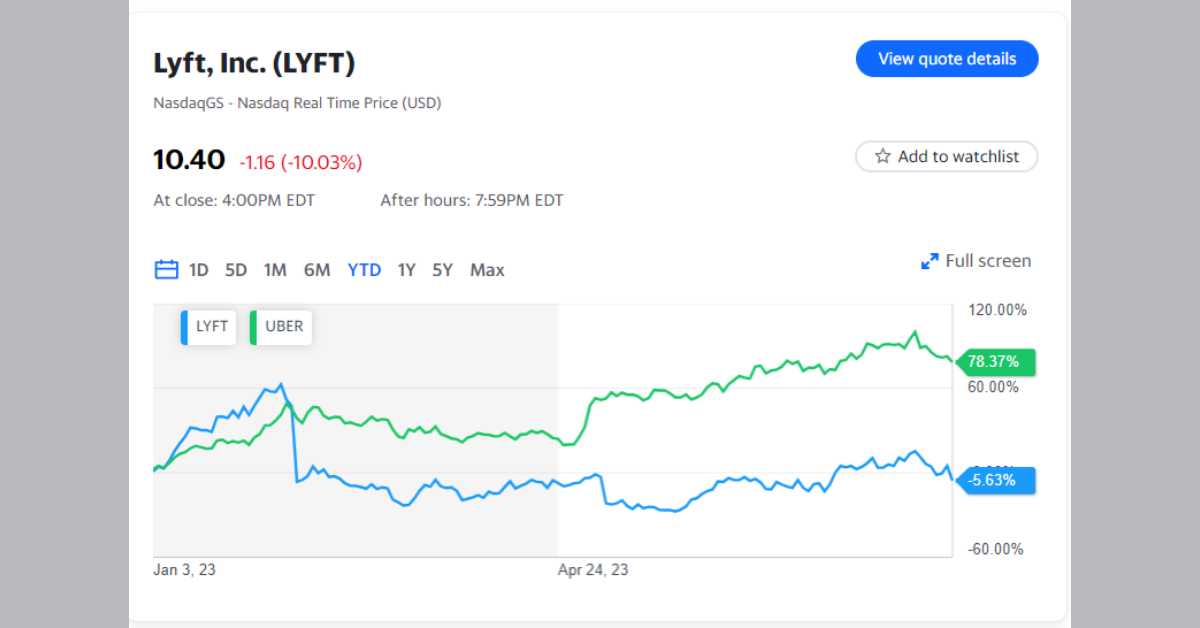Viewport: 1200px width, 628px height.
Task: Click the Jan 3, 23 axis label
Action: [185, 570]
